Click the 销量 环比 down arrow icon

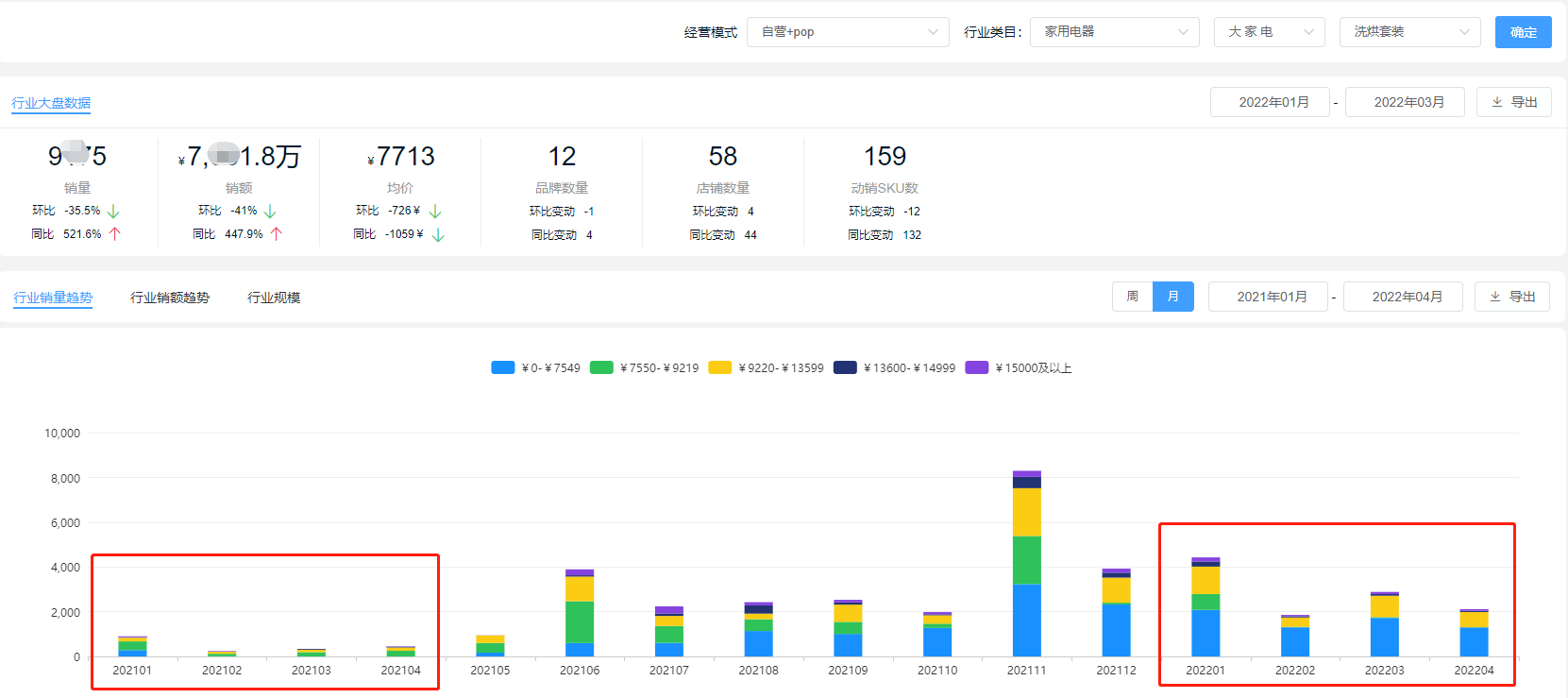tap(113, 212)
